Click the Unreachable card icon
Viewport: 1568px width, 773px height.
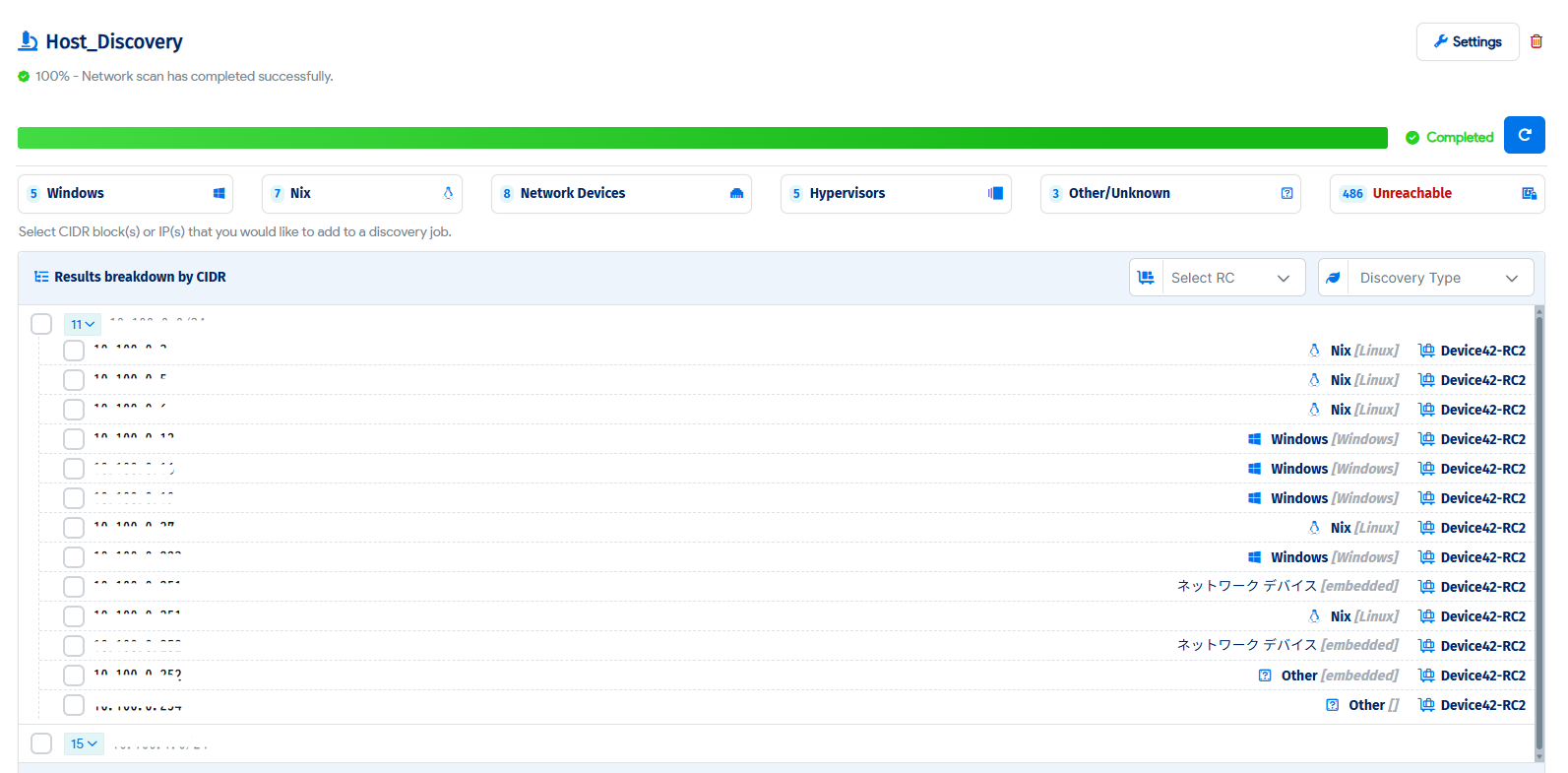(x=1529, y=194)
